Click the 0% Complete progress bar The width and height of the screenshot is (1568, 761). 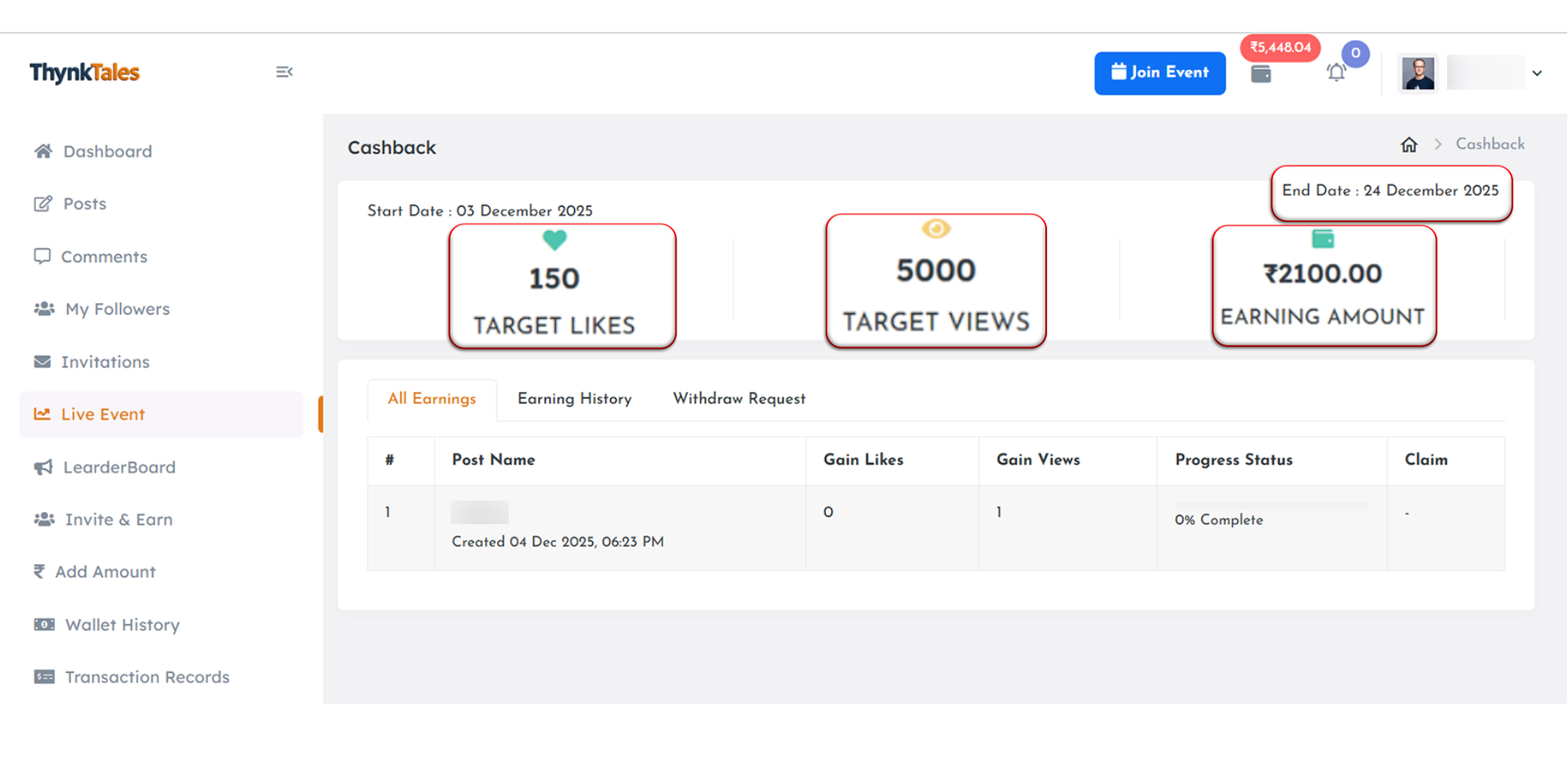point(1271,505)
